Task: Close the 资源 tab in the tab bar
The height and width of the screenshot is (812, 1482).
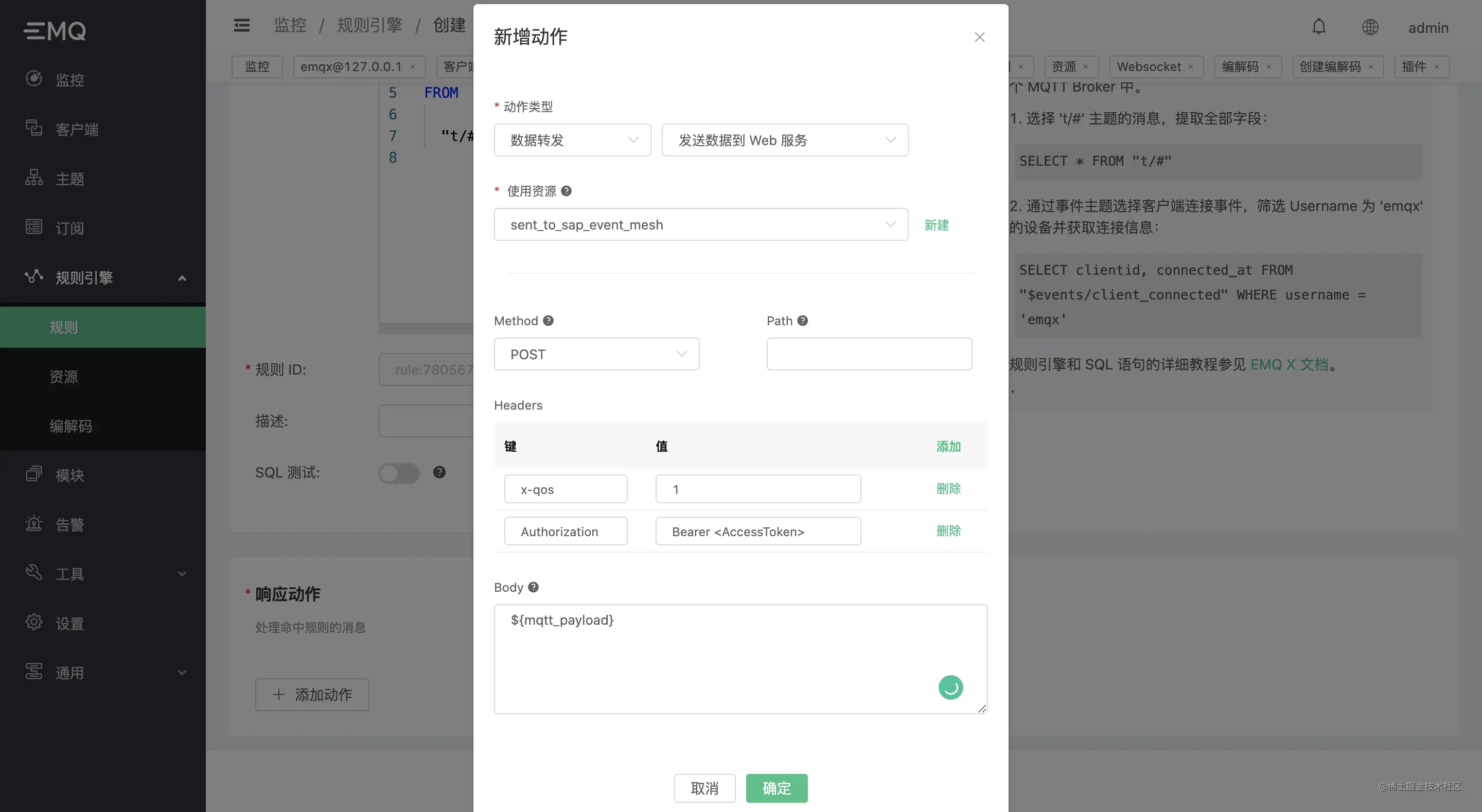Action: (1086, 67)
